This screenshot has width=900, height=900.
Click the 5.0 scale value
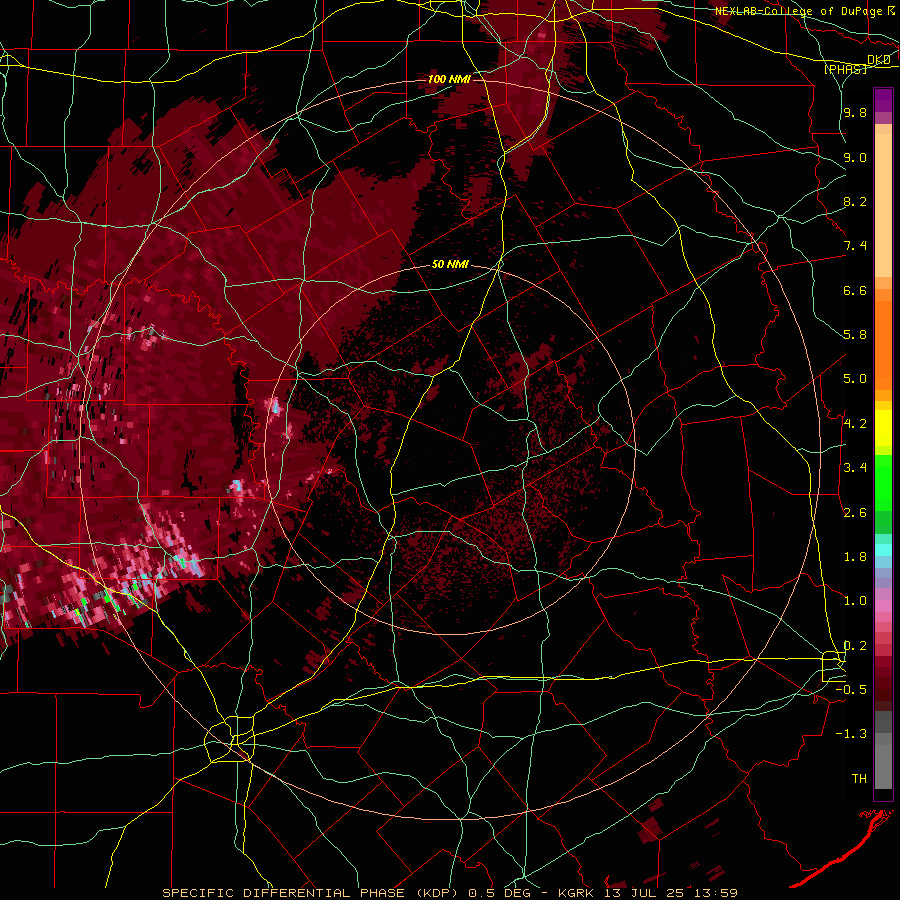[855, 379]
